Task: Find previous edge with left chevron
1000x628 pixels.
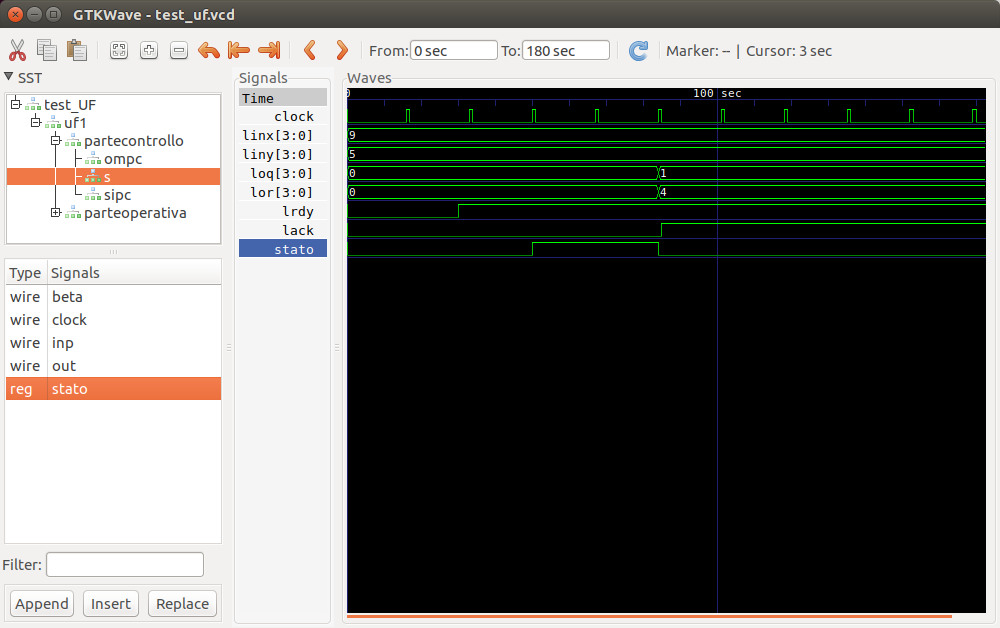Action: coord(310,50)
